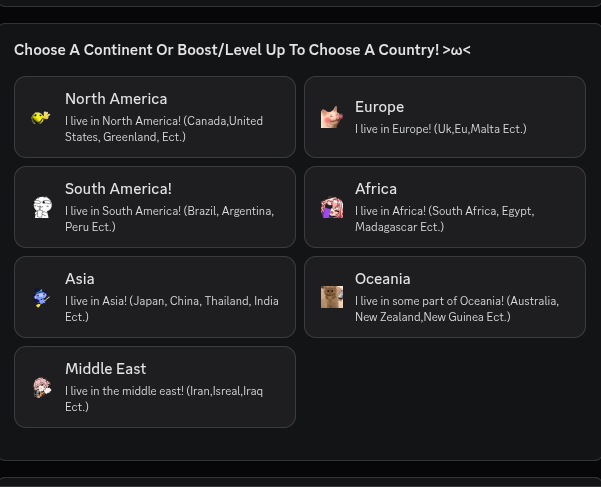Screen dimensions: 601x487
Task: Click the "Choose A Continent" heading text
Action: click(x=242, y=50)
